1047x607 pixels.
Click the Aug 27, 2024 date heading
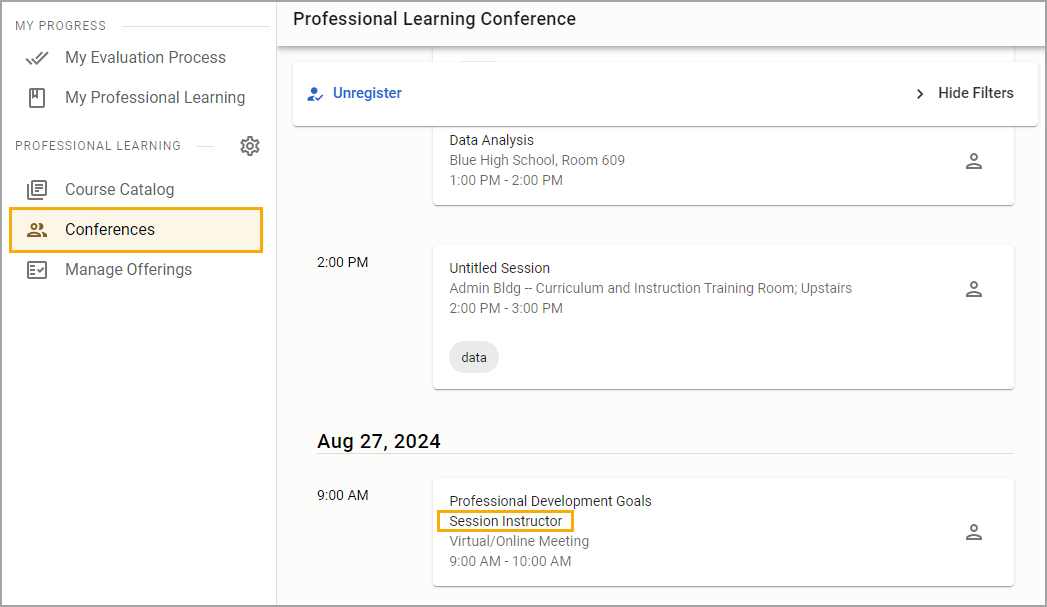coord(379,441)
